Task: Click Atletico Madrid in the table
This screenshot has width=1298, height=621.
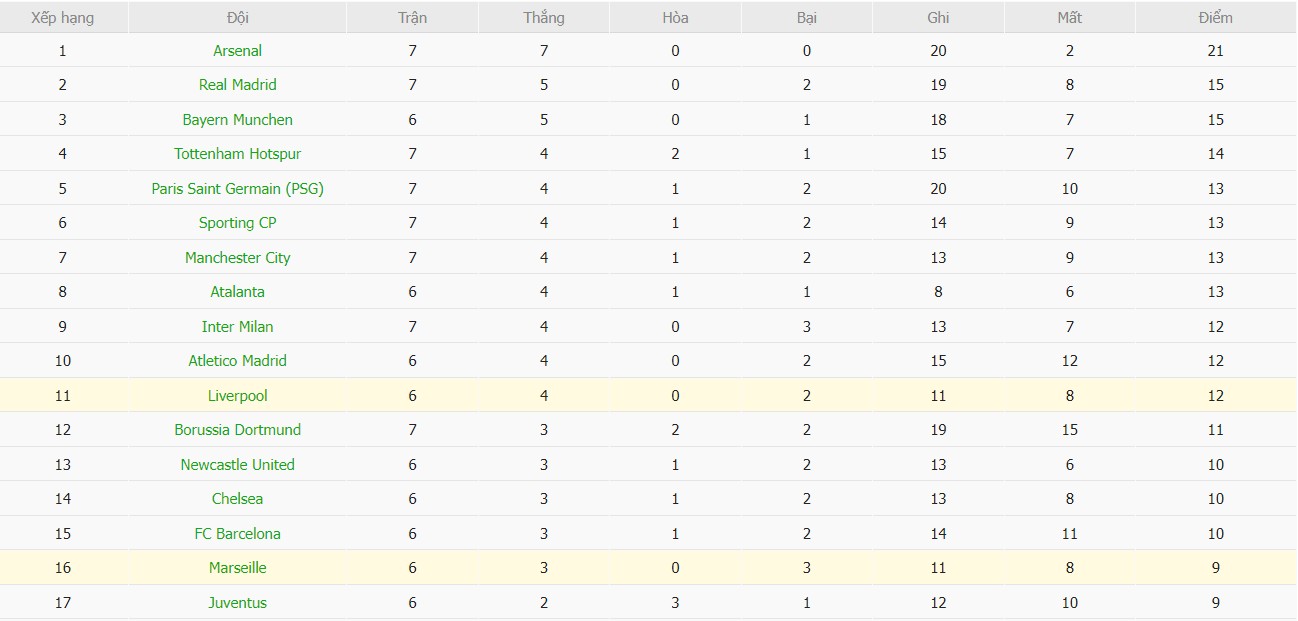Action: 238,361
